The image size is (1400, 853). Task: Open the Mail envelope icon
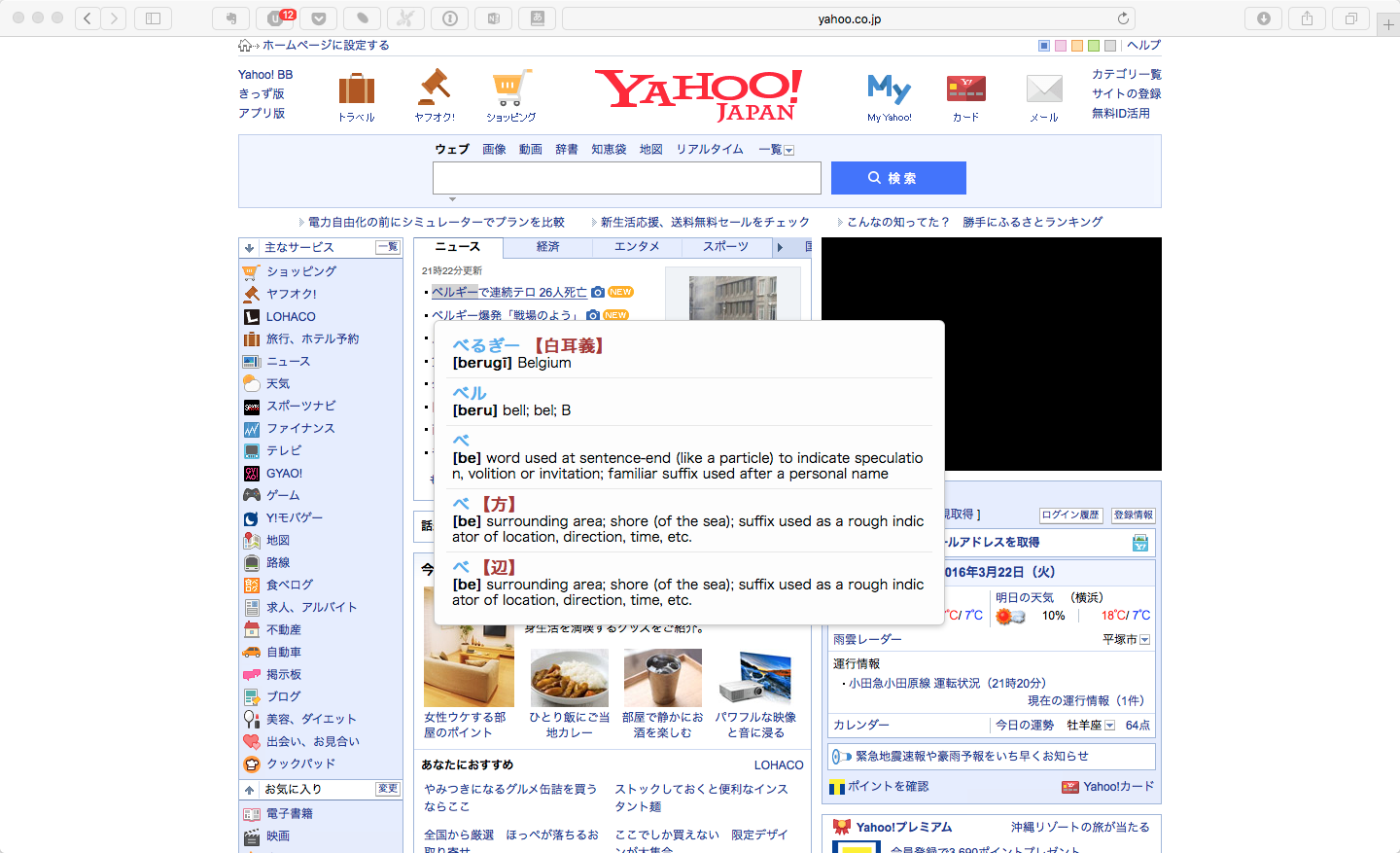coord(1044,89)
